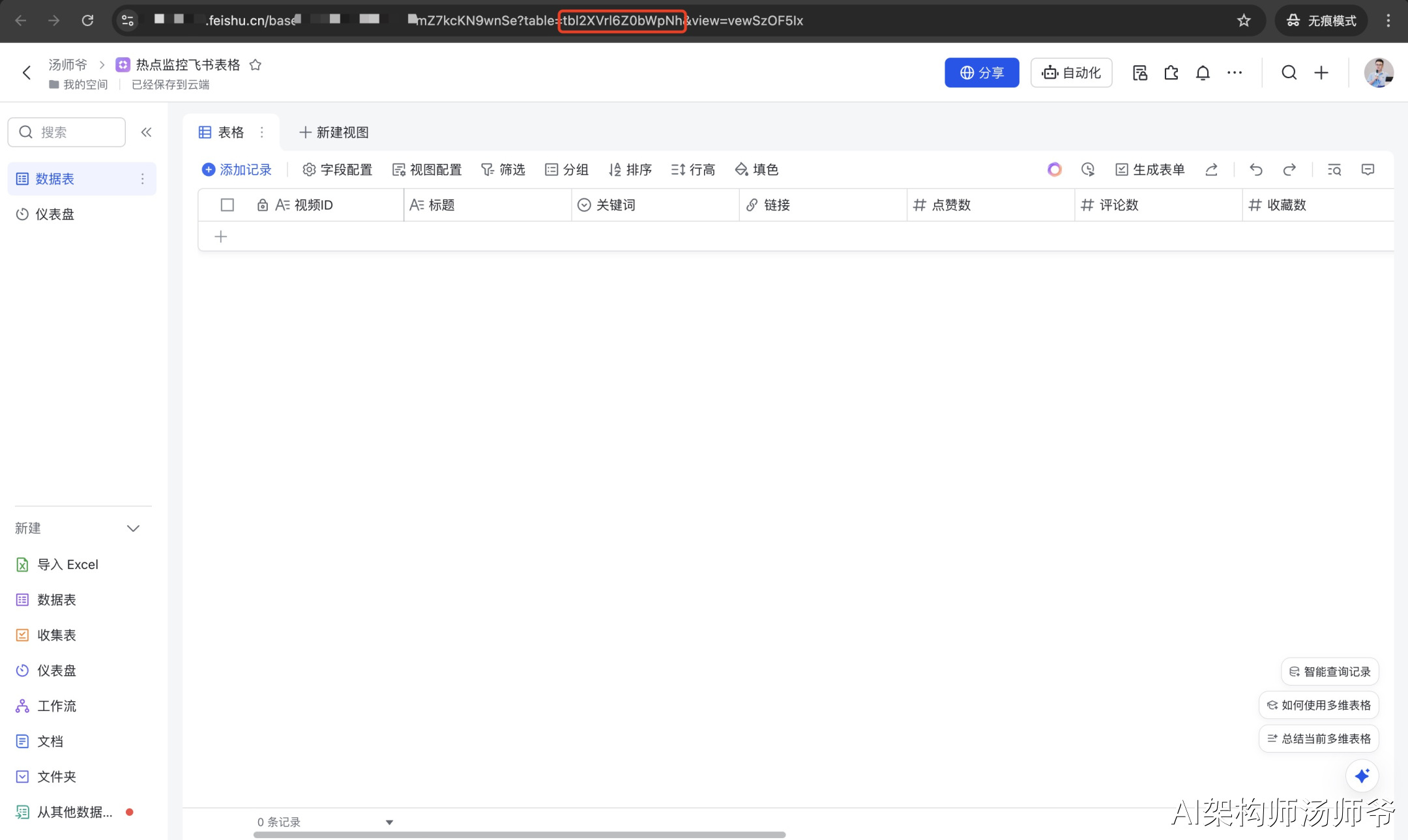Collapse the left sidebar
Viewport: 1408px width, 840px height.
click(x=146, y=132)
